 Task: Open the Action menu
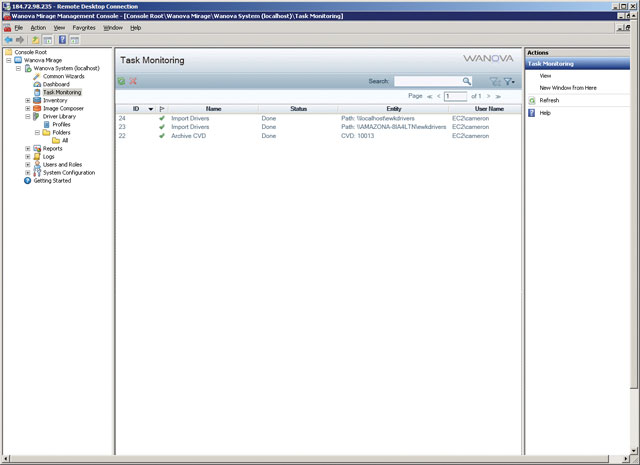coord(38,28)
